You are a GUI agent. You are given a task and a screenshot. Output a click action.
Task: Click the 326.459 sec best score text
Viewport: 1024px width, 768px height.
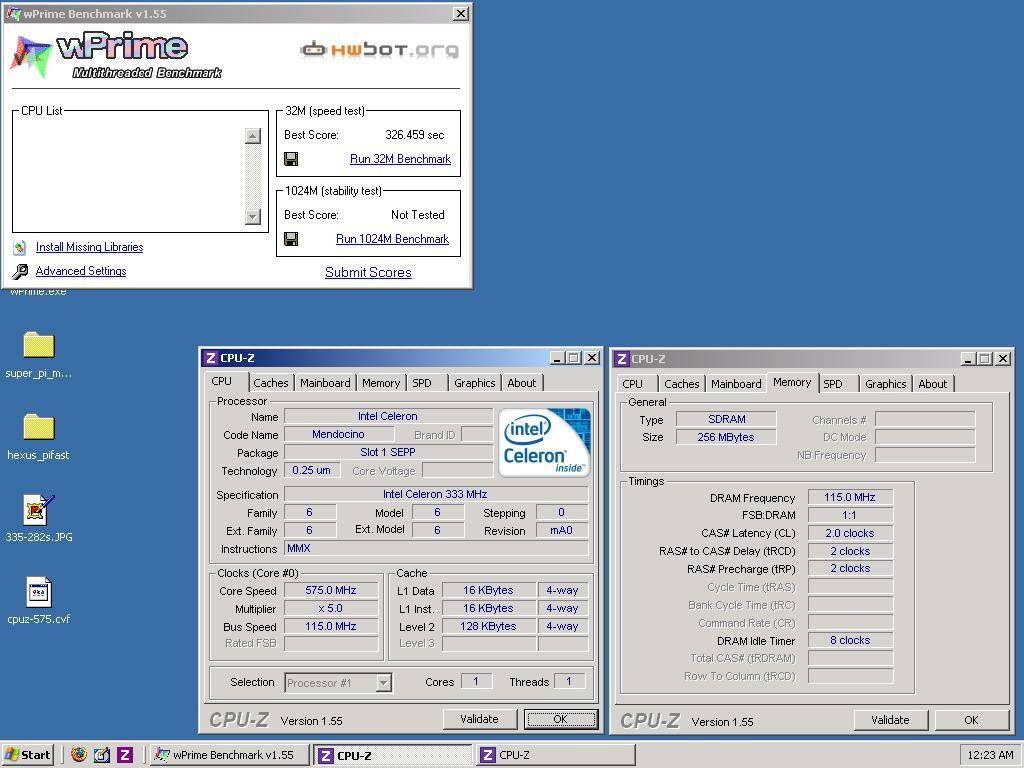pyautogui.click(x=415, y=135)
